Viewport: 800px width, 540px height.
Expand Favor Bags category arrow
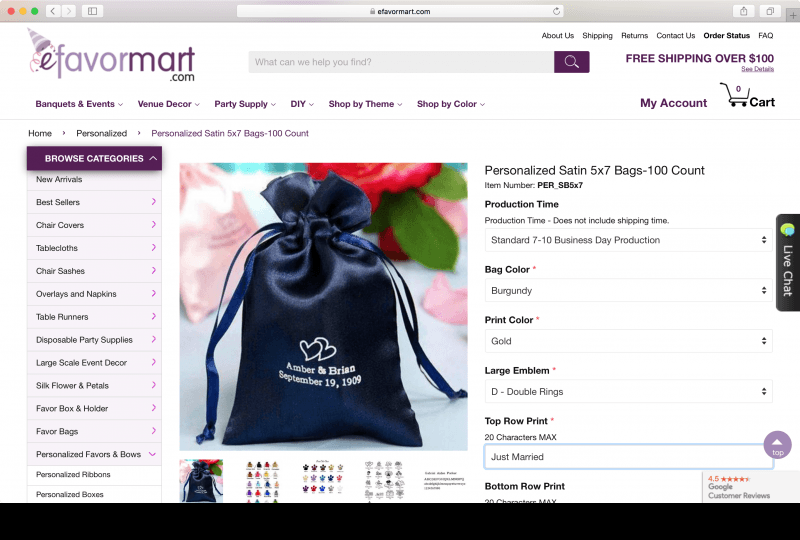point(154,431)
